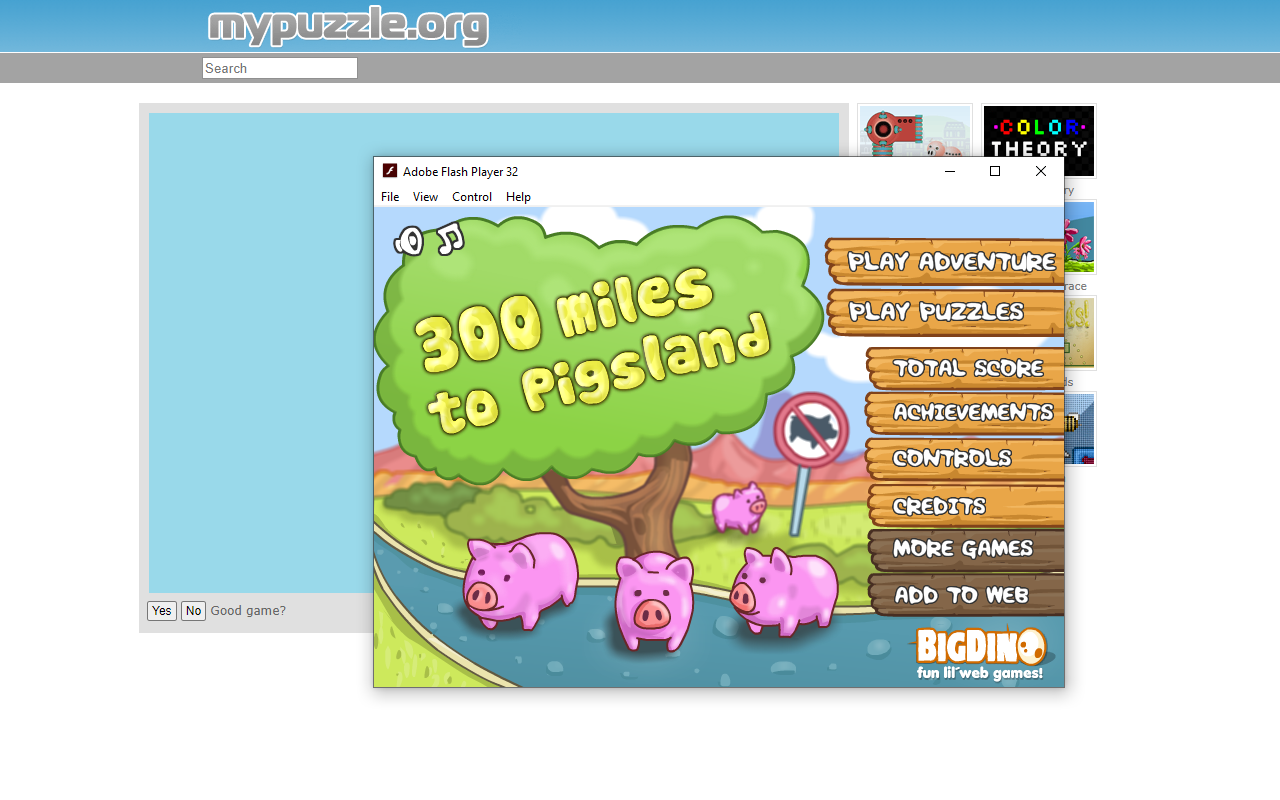View the Achievements sign
The height and width of the screenshot is (800, 1280).
965,412
